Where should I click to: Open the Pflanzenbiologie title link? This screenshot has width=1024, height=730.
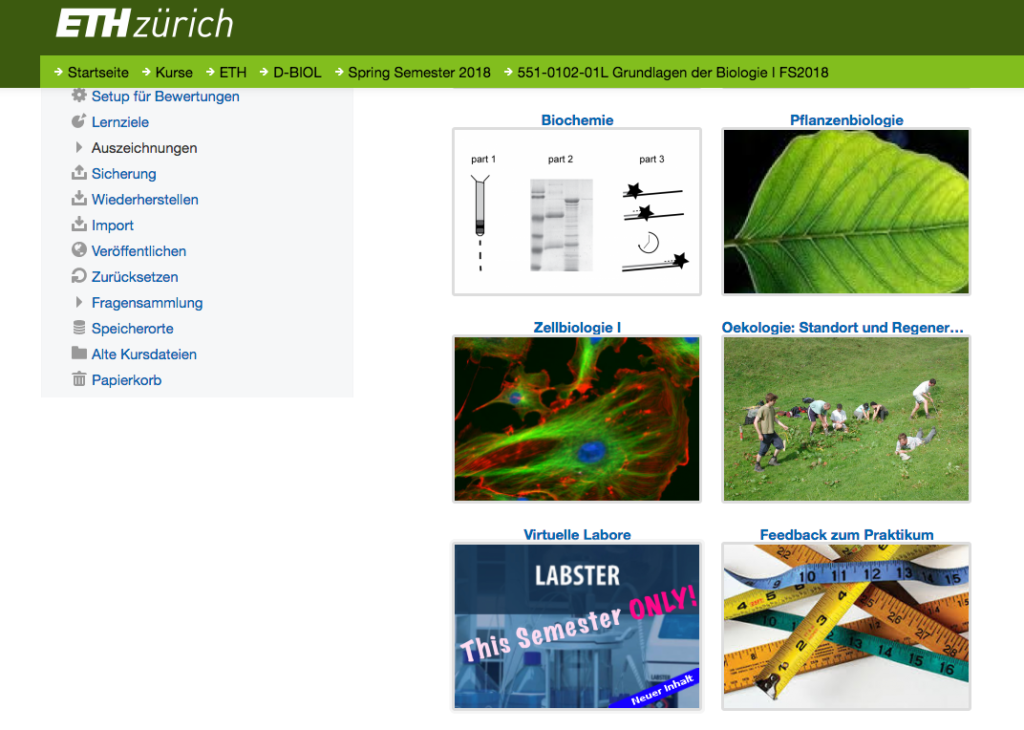(x=846, y=120)
